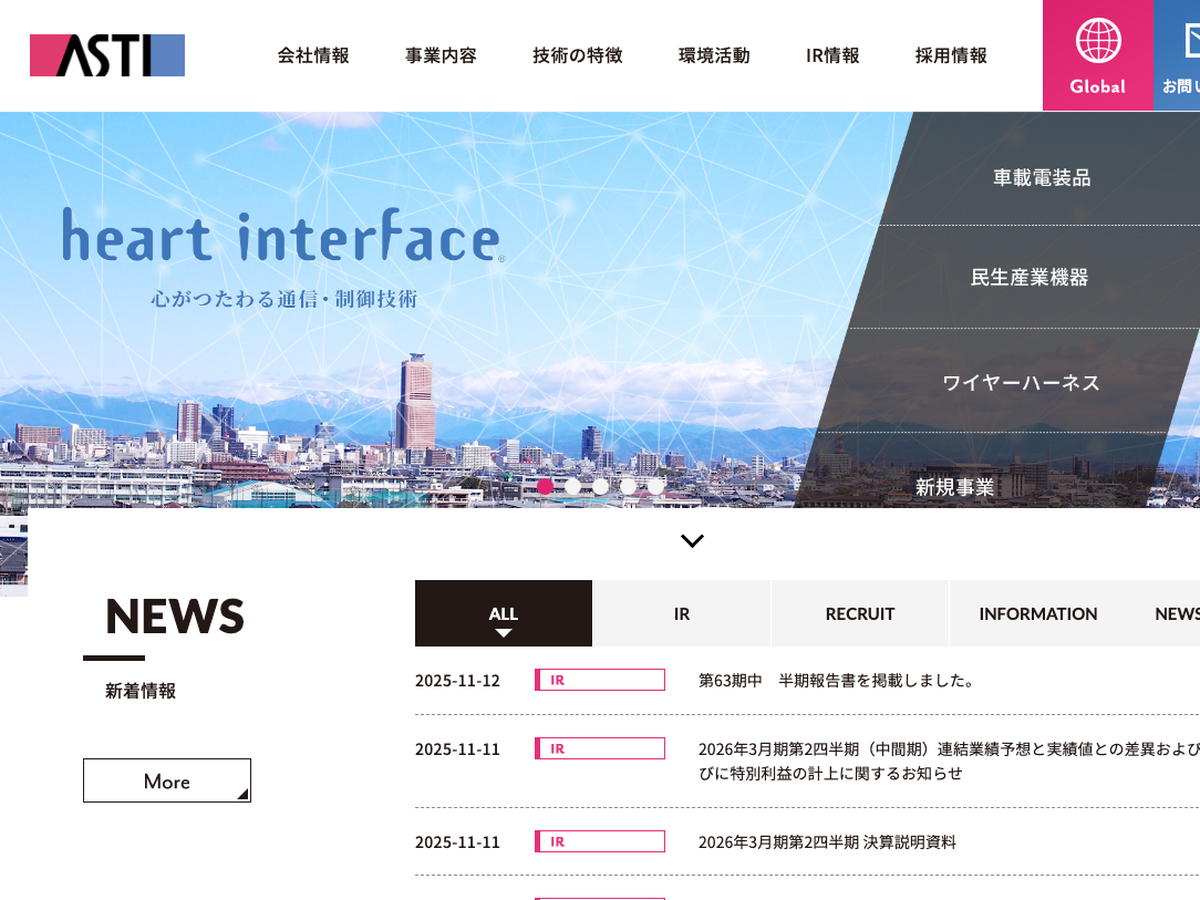Open the Global site globe icon
Image resolution: width=1200 pixels, height=900 pixels.
tap(1098, 41)
